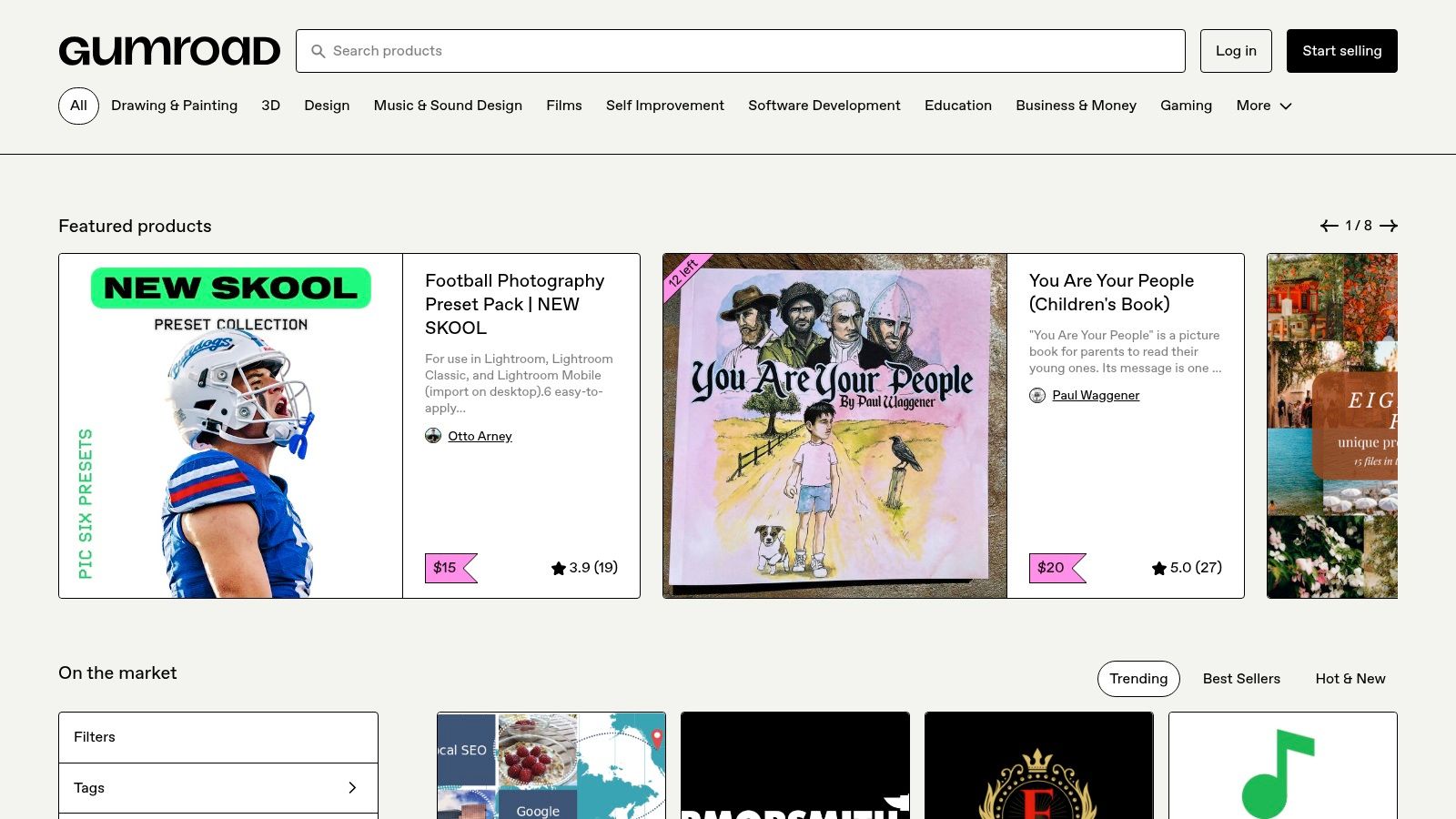The width and height of the screenshot is (1456, 819).
Task: Switch to Hot & New sorting
Action: point(1350,679)
